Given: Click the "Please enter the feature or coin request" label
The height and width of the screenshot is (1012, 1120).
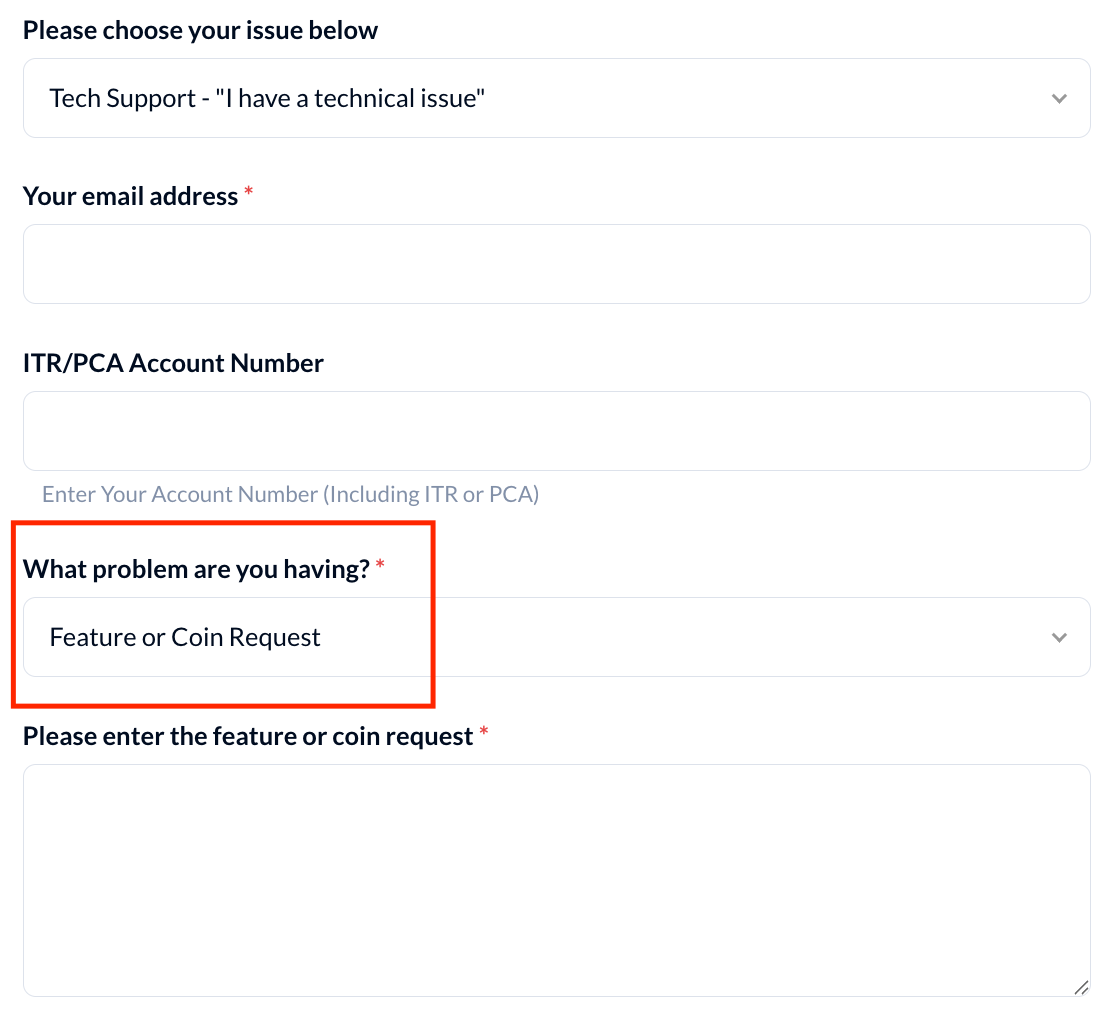Looking at the screenshot, I should pyautogui.click(x=248, y=737).
